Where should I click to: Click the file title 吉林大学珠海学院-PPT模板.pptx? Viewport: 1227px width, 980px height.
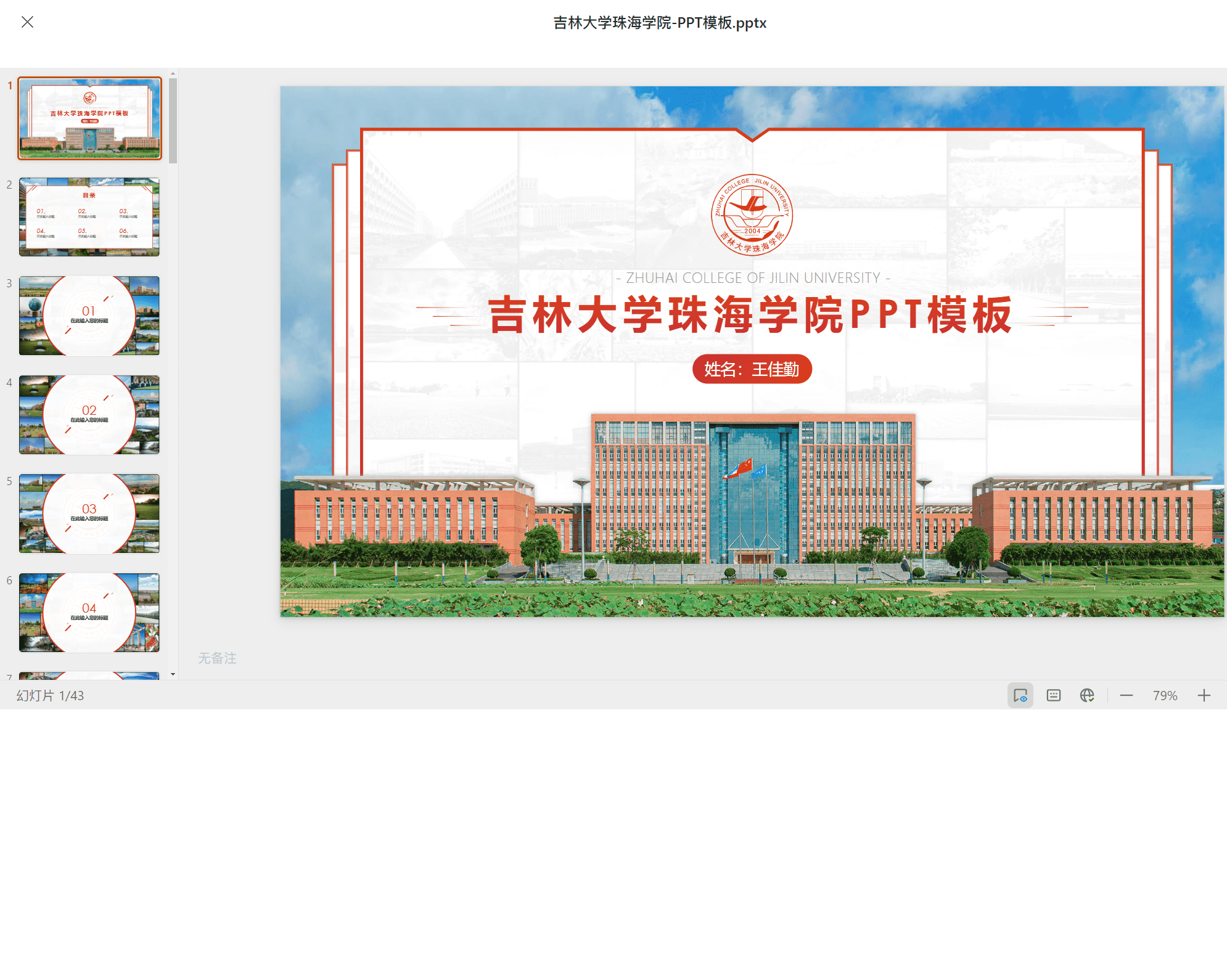[x=660, y=23]
